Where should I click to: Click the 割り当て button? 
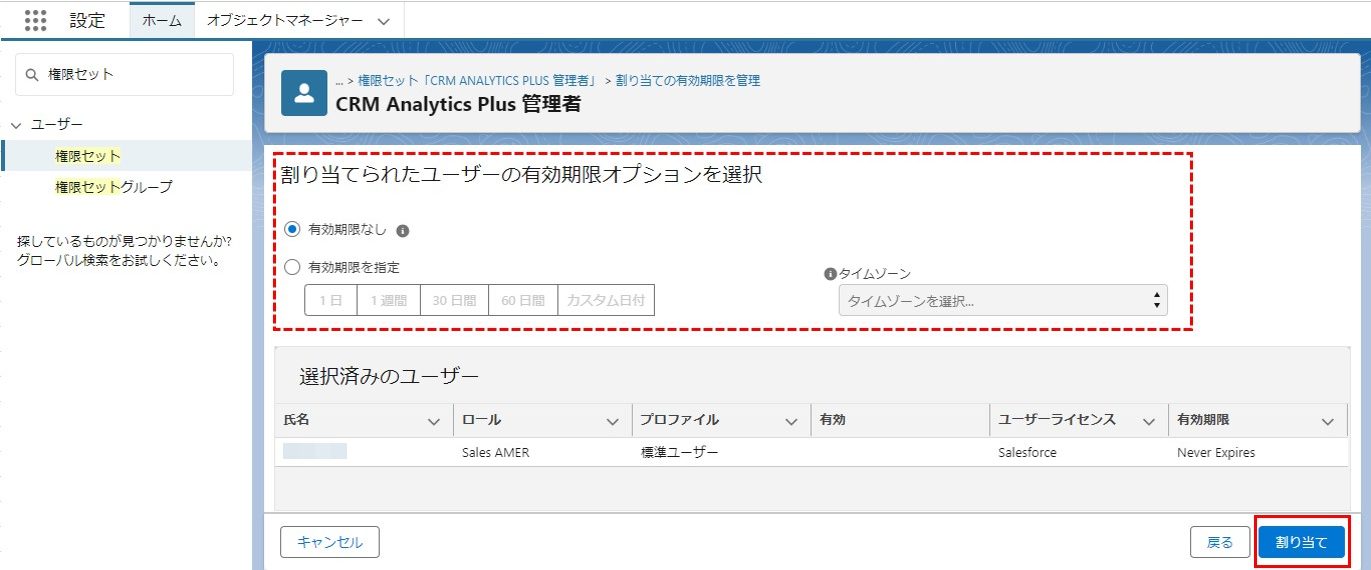tap(1301, 542)
